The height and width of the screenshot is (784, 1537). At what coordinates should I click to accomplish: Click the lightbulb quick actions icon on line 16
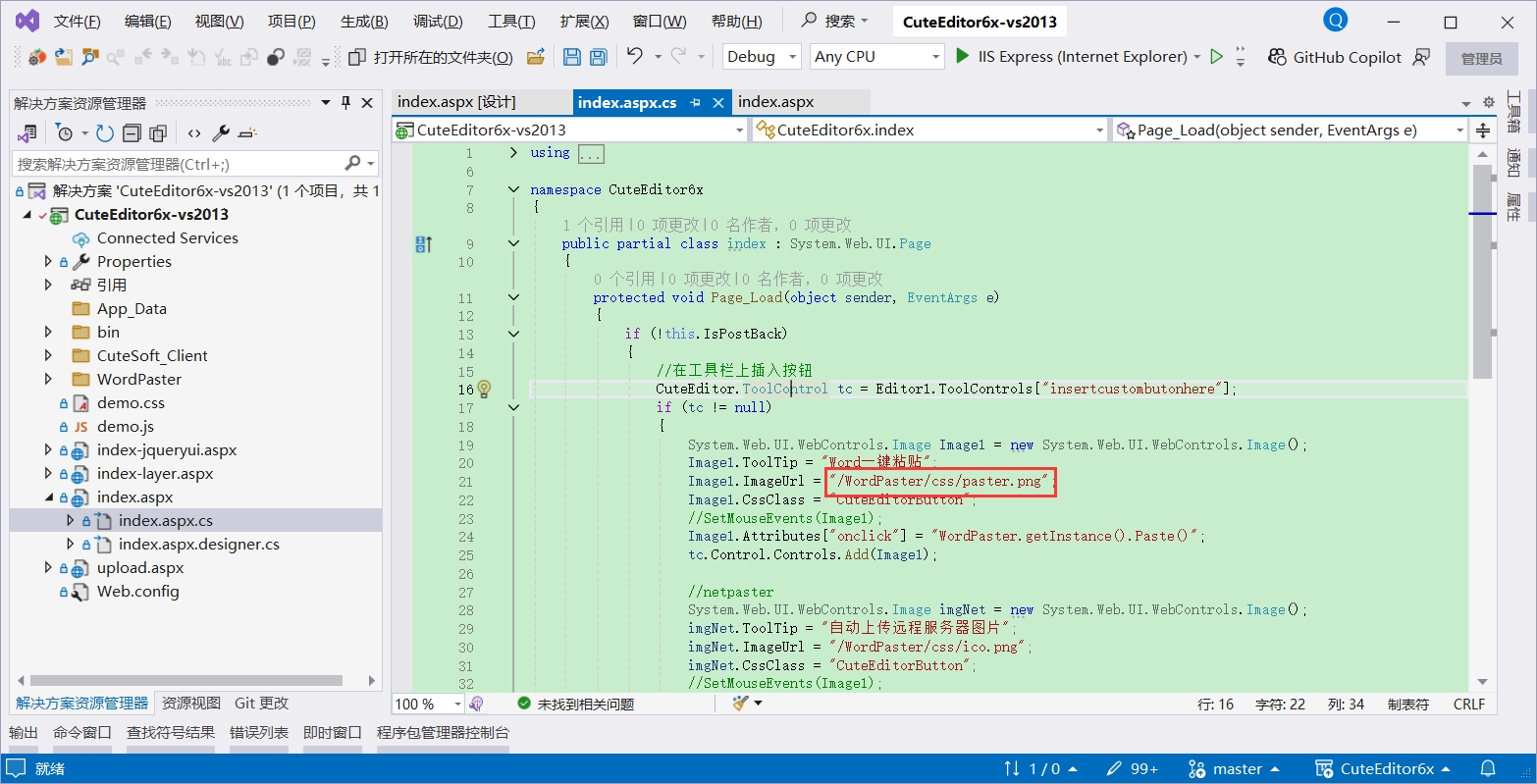click(484, 389)
